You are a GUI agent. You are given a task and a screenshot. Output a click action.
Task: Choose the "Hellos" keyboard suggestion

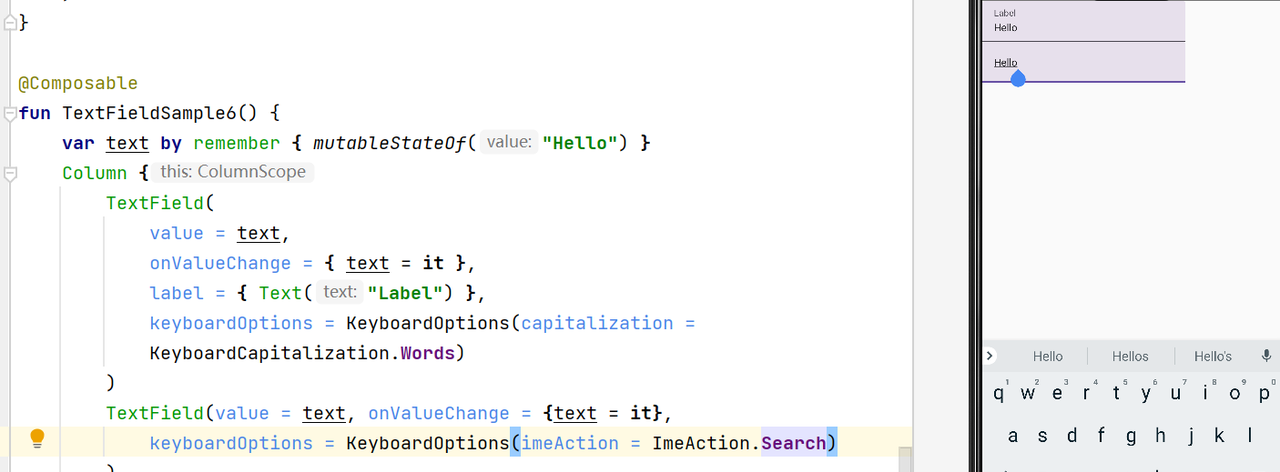point(1130,356)
